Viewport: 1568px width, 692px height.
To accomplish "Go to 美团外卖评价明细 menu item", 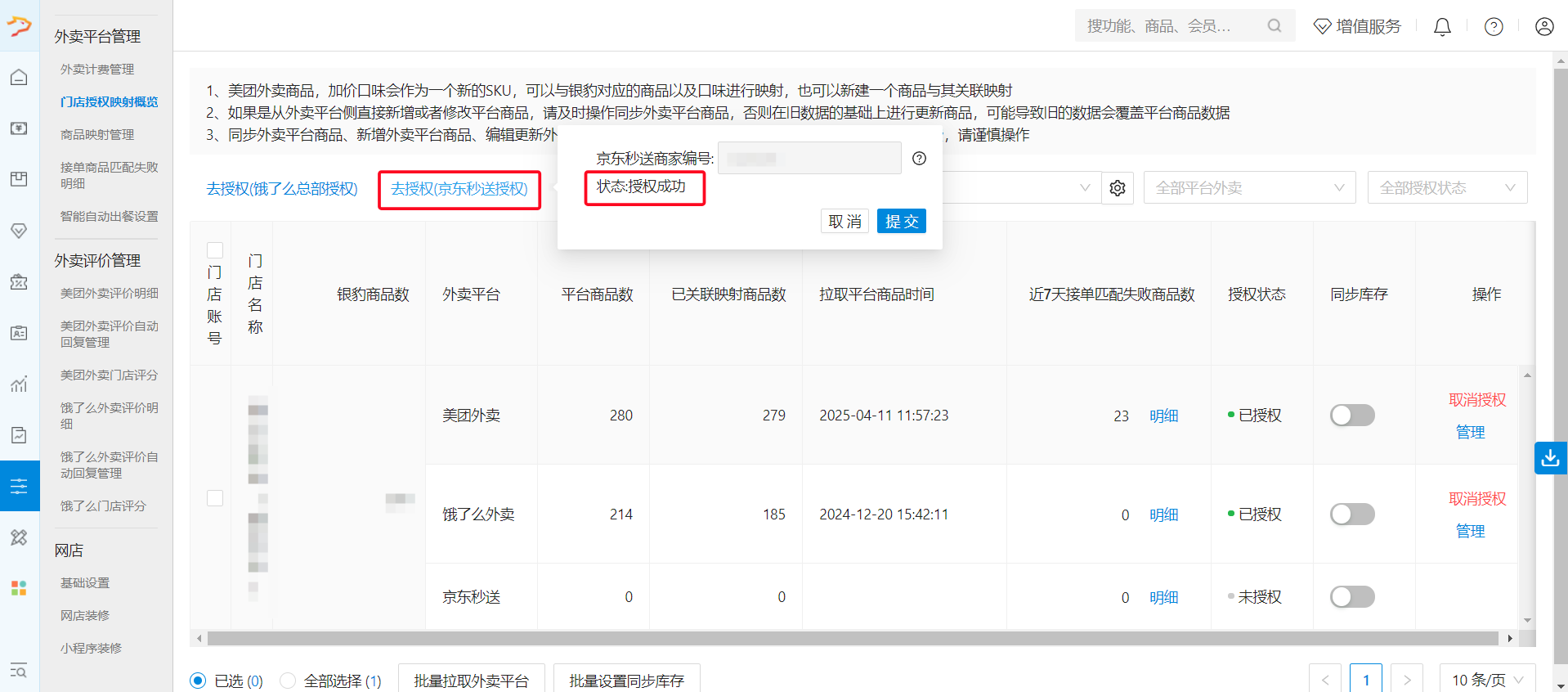I will [x=109, y=294].
